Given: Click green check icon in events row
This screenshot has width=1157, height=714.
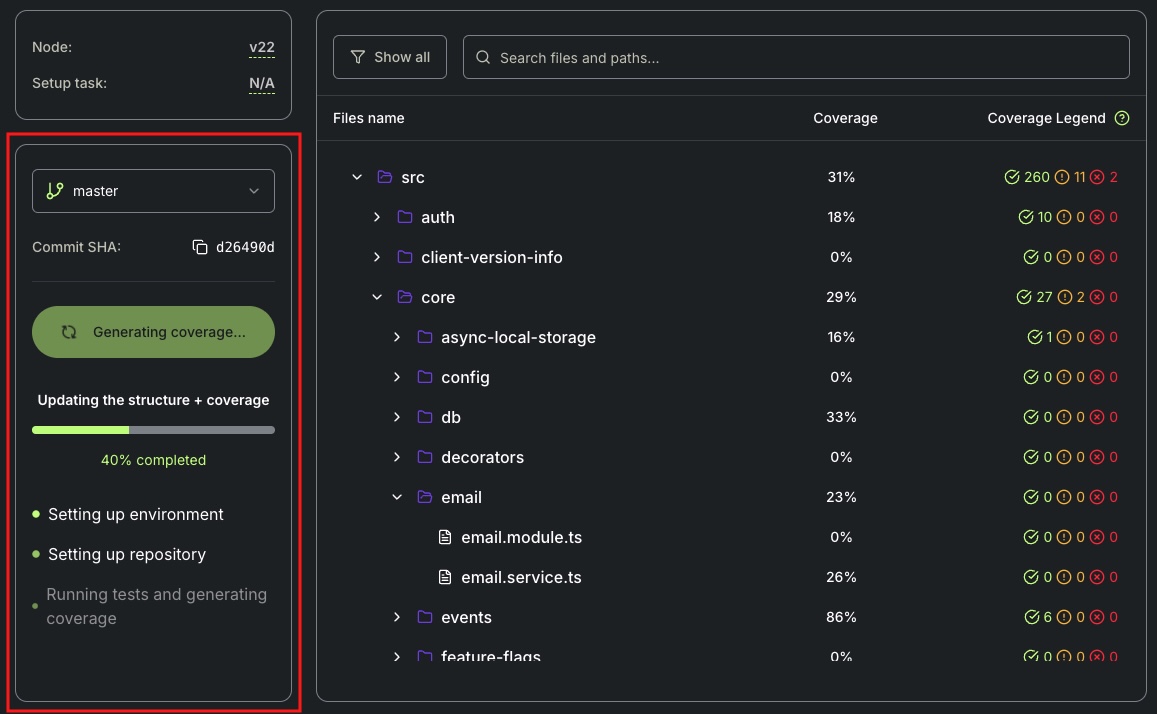Looking at the screenshot, I should 1032,617.
